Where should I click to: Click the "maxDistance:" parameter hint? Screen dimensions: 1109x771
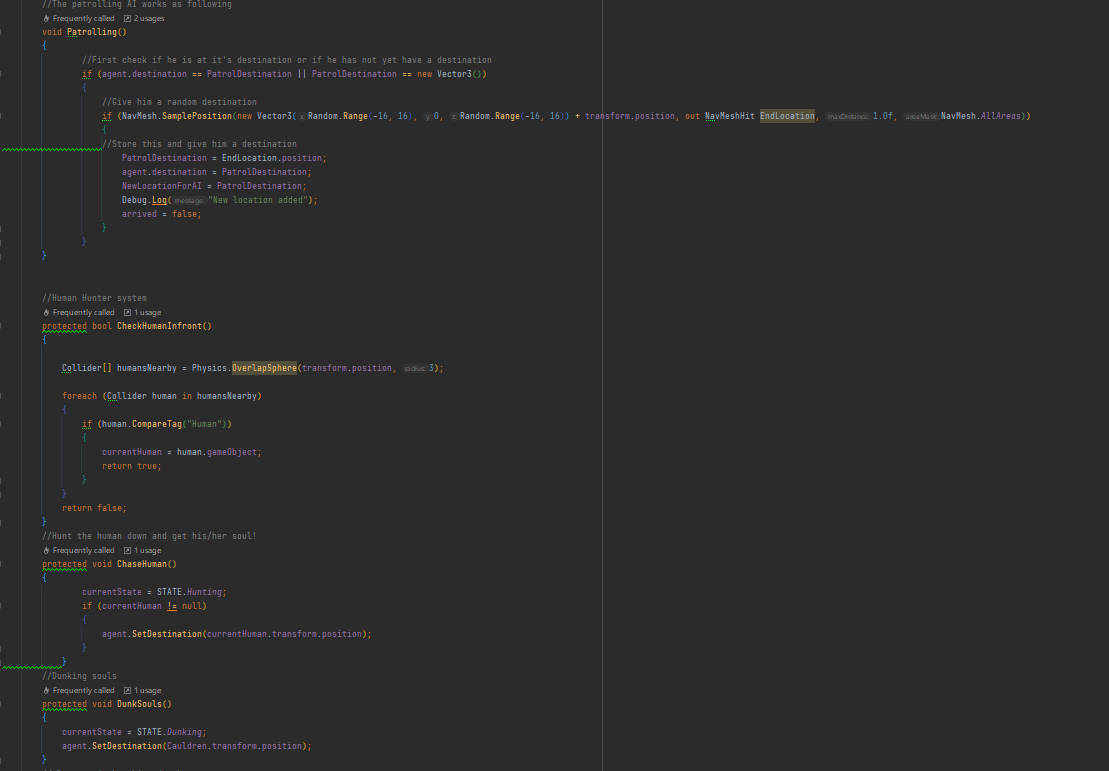pos(848,117)
